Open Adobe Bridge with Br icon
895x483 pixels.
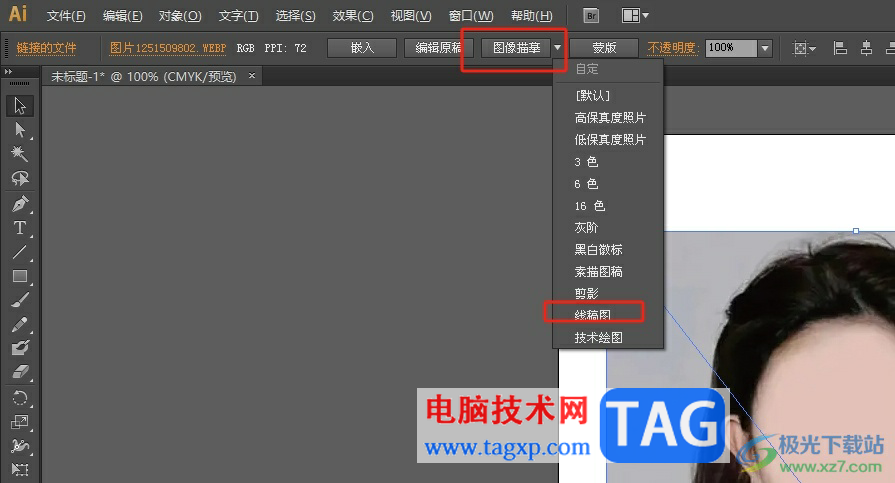[x=592, y=15]
